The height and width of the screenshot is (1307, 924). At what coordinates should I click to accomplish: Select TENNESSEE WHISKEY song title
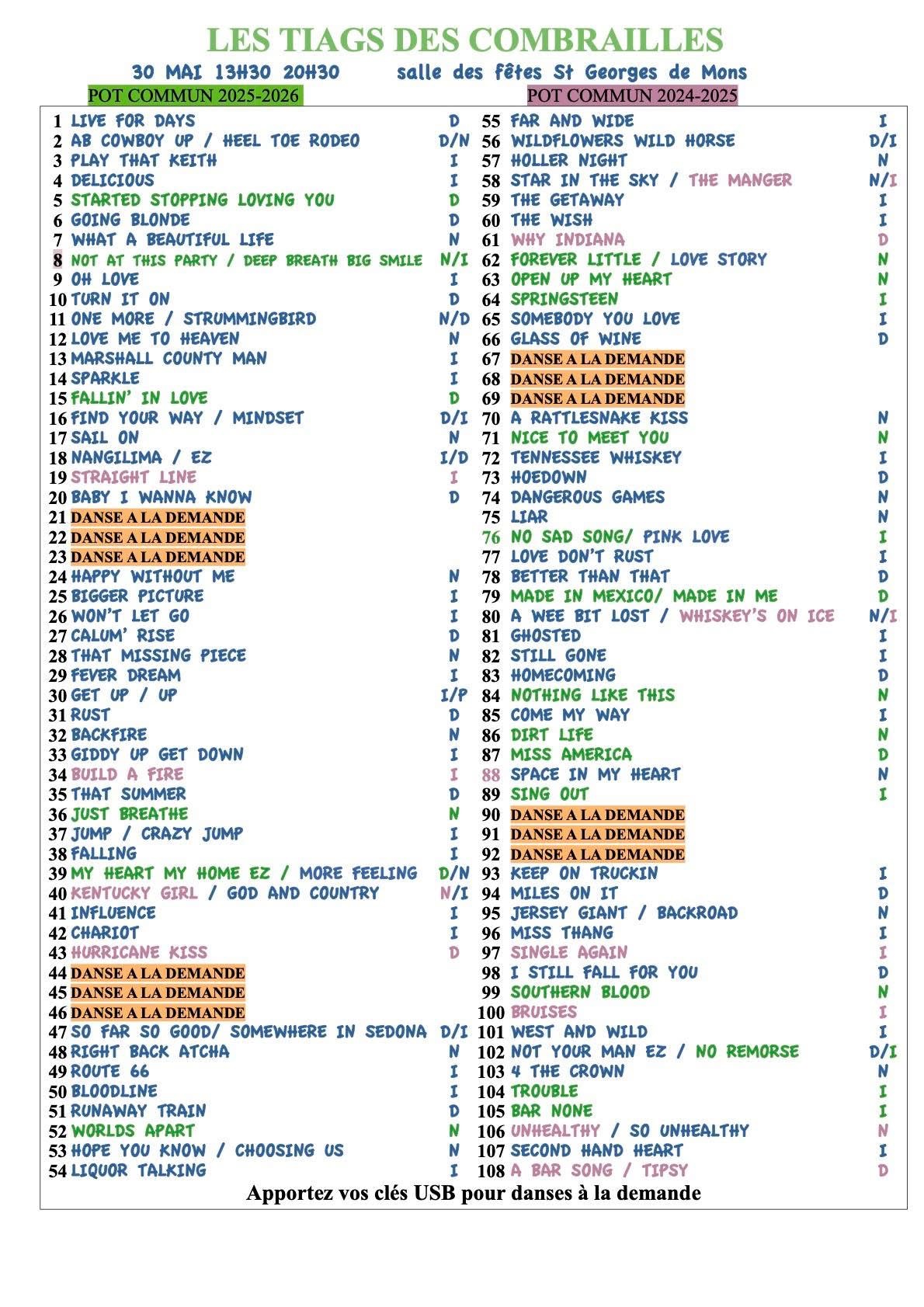tap(596, 458)
